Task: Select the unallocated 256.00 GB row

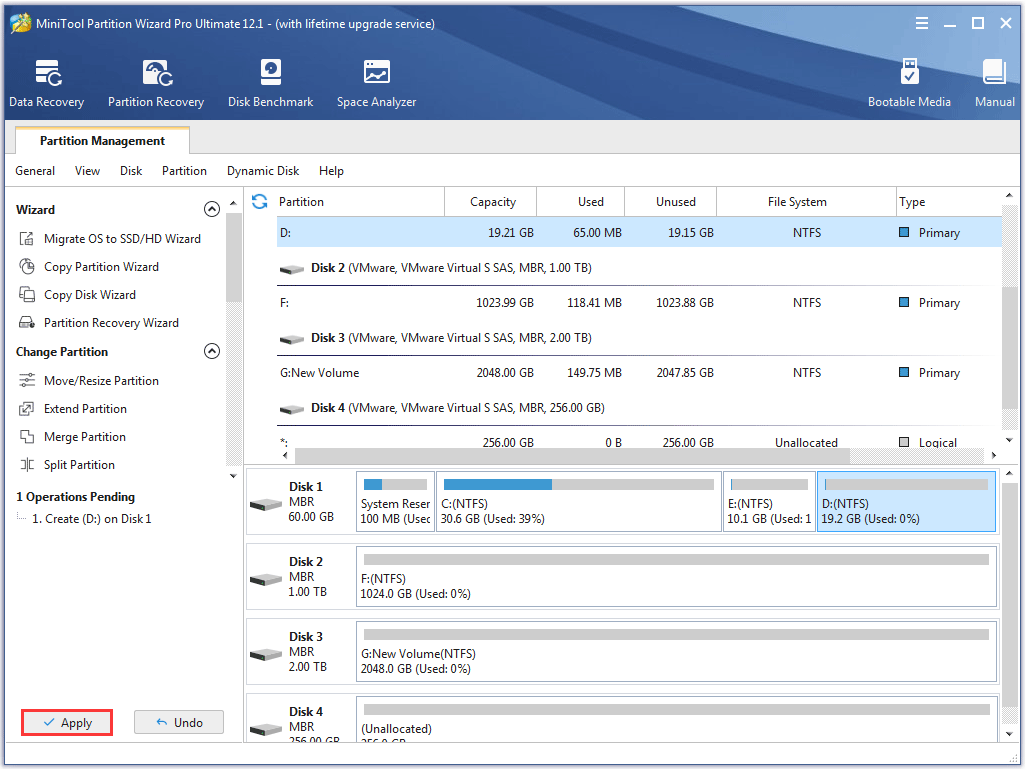Action: pos(639,441)
